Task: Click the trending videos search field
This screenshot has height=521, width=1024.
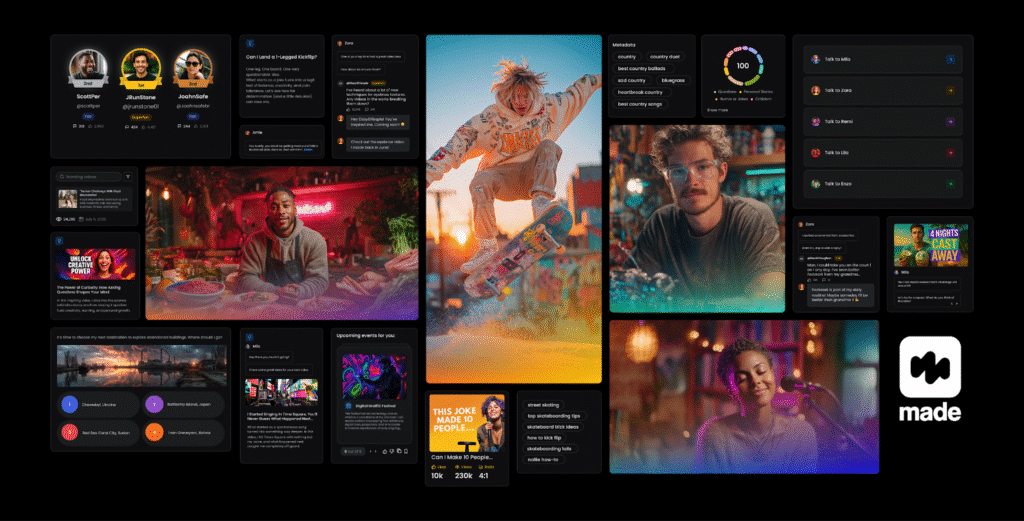Action: (x=89, y=176)
